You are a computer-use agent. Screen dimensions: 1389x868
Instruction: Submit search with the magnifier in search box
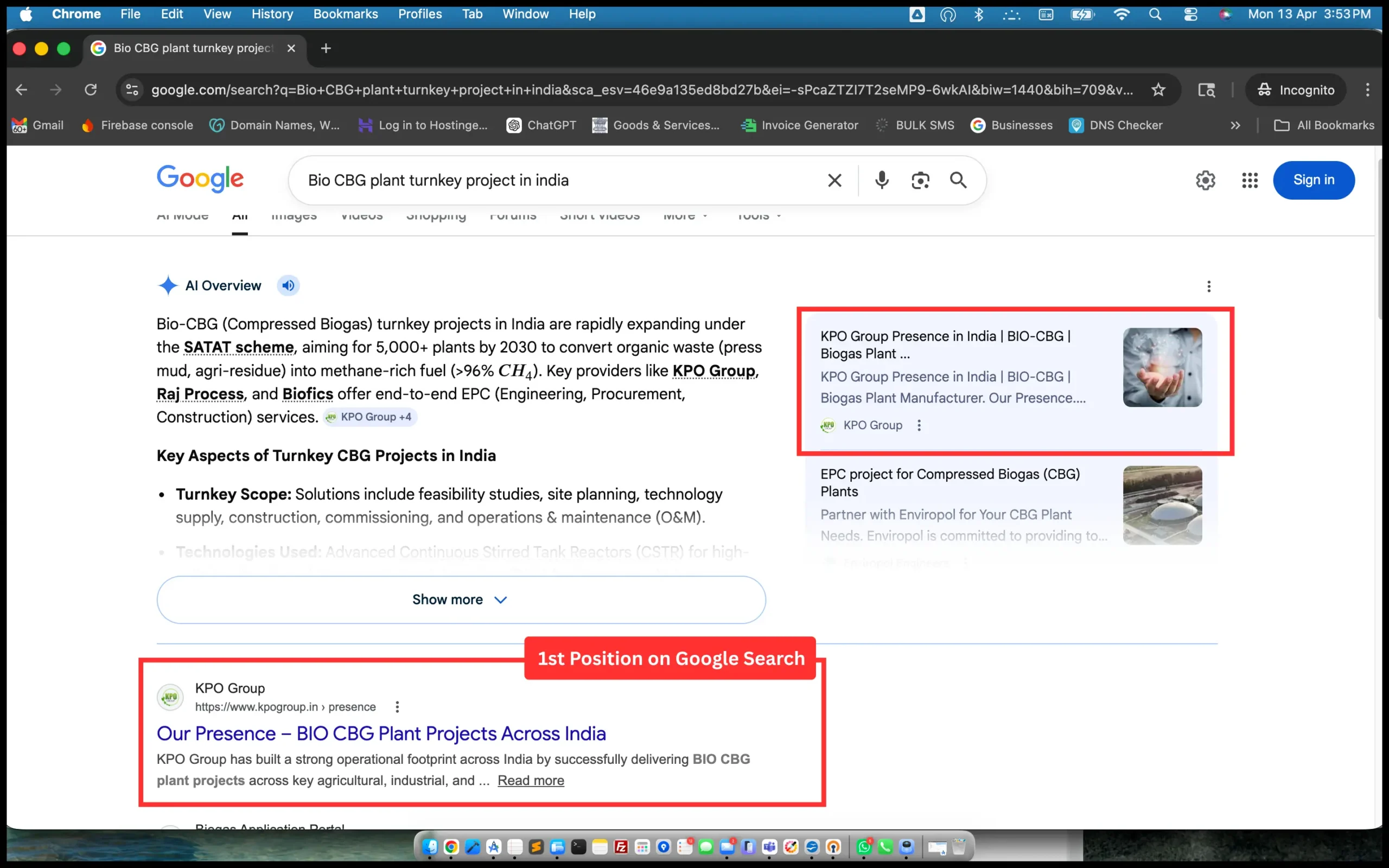click(x=958, y=180)
